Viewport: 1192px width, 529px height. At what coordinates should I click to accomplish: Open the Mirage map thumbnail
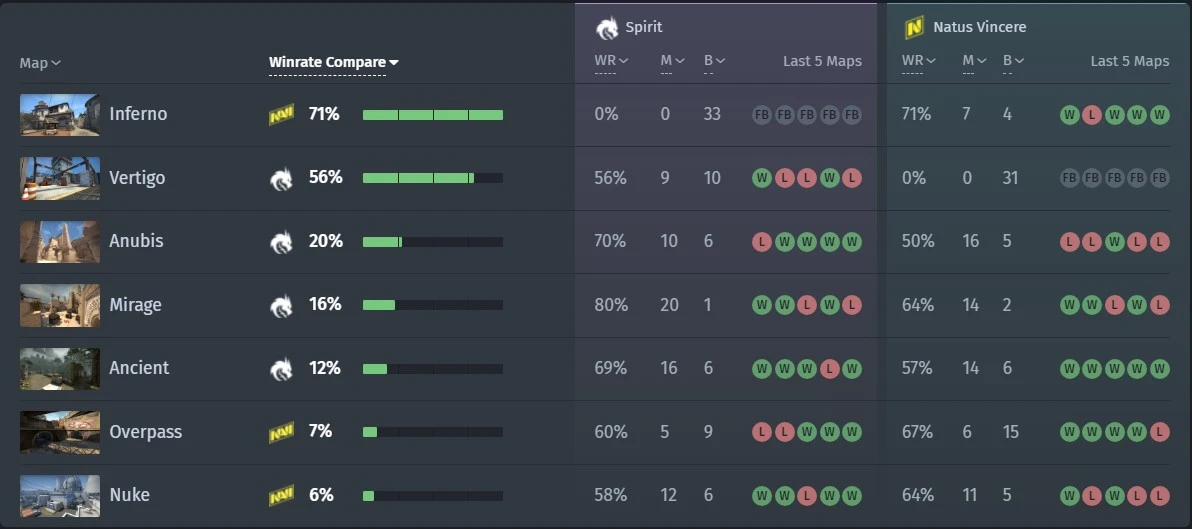(x=59, y=306)
